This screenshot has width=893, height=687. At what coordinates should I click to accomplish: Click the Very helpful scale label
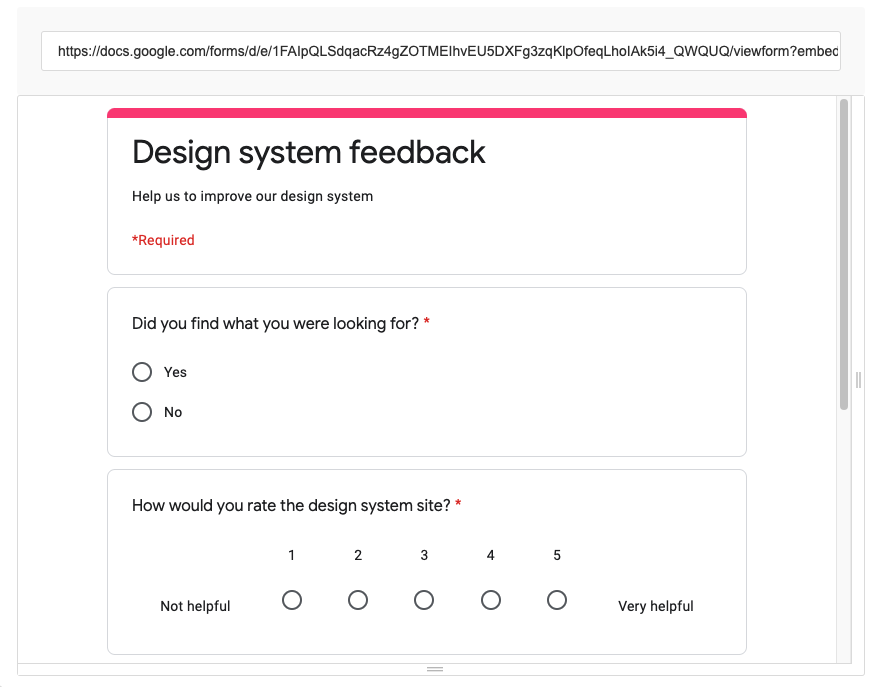pyautogui.click(x=655, y=605)
